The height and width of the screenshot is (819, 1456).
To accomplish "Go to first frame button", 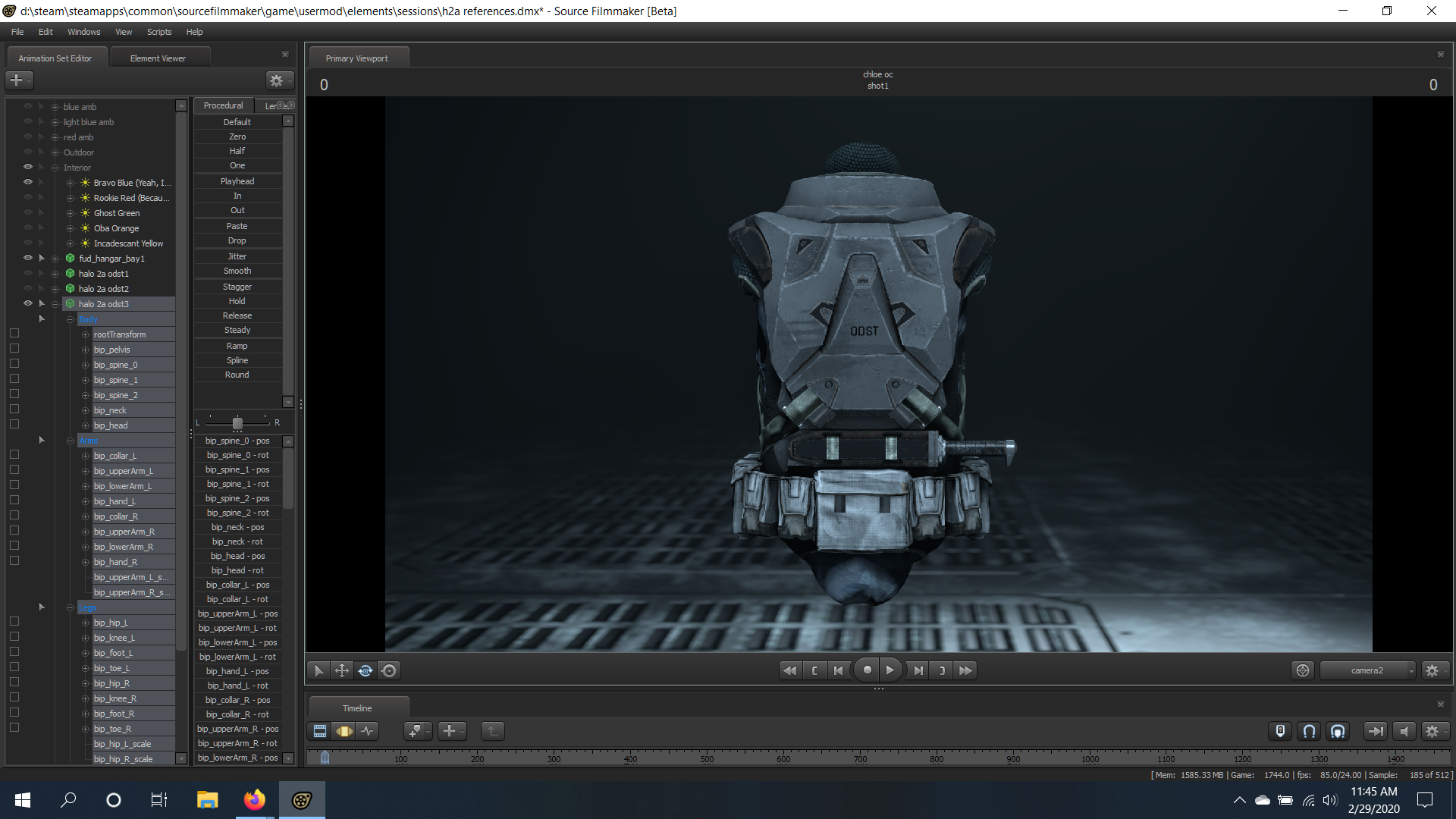I will click(838, 670).
